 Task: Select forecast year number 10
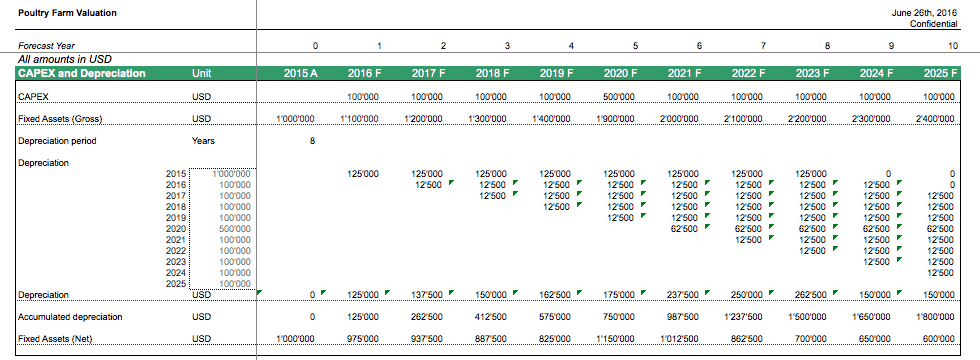(x=952, y=46)
